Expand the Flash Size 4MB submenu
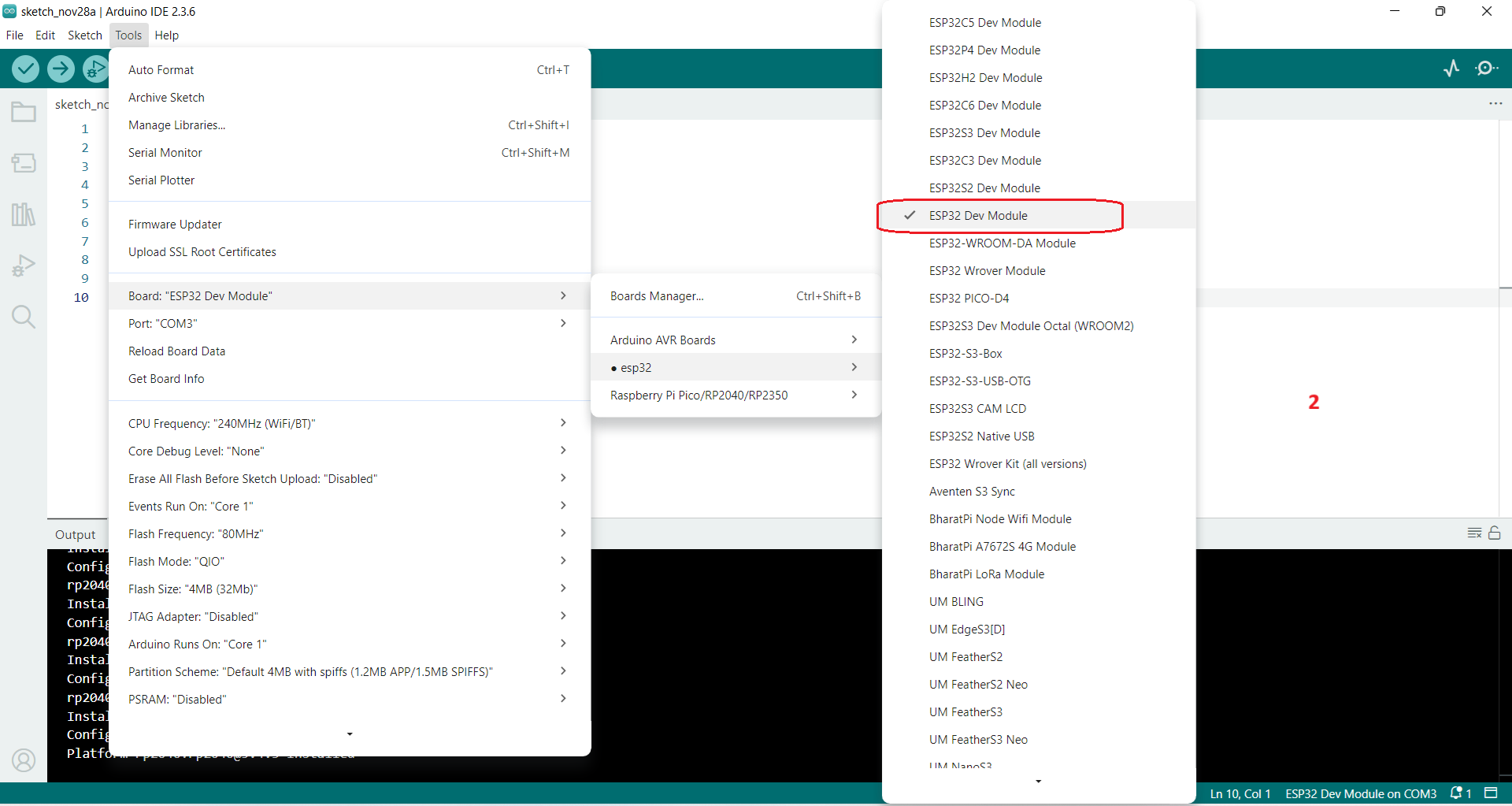This screenshot has width=1512, height=806. (x=350, y=589)
